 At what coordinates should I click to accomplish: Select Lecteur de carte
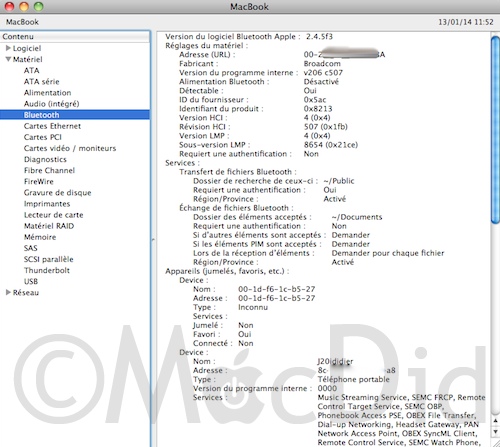[53, 215]
